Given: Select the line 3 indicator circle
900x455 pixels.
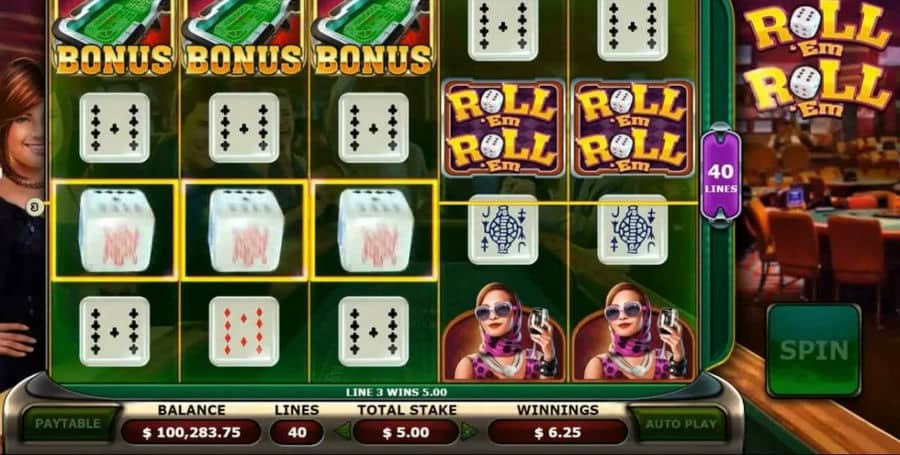Looking at the screenshot, I should click(34, 207).
